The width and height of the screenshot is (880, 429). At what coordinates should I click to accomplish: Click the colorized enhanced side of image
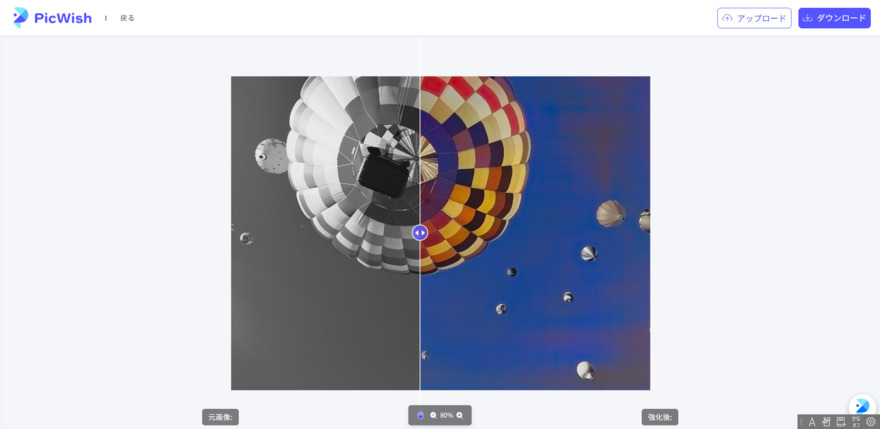coord(535,233)
